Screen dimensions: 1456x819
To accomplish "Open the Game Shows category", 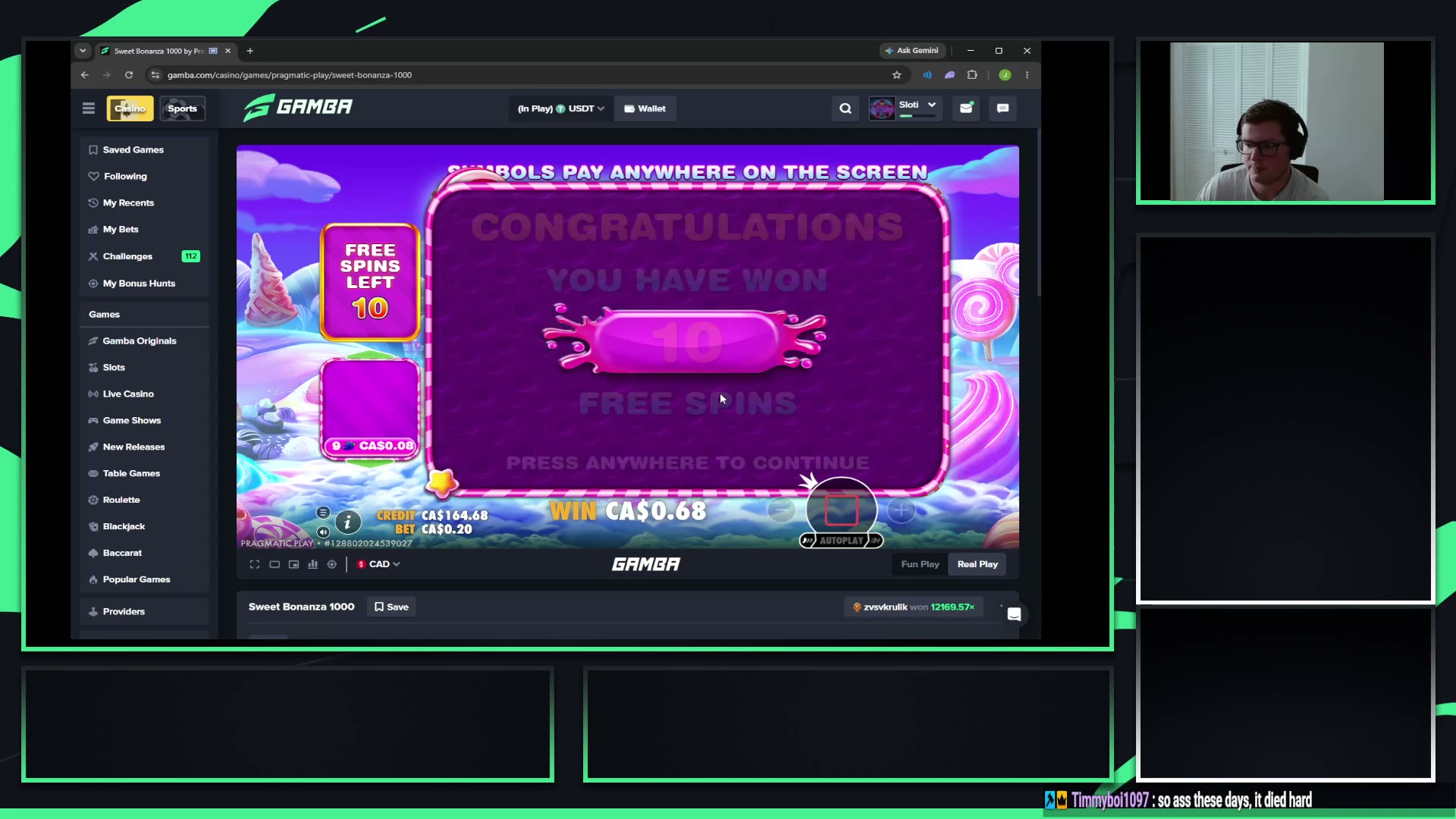I will coord(144,421).
